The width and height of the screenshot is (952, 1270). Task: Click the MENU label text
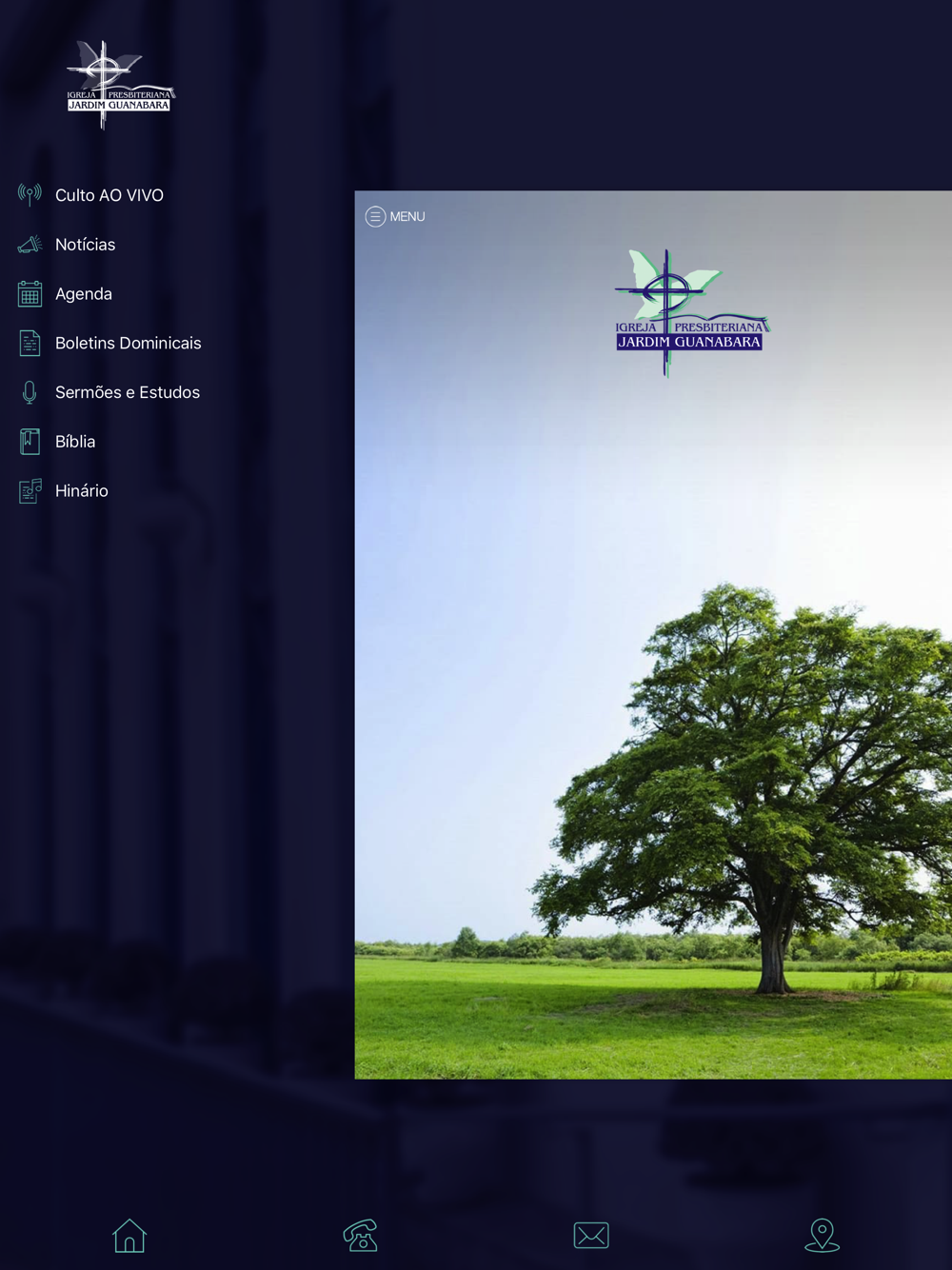tap(407, 217)
